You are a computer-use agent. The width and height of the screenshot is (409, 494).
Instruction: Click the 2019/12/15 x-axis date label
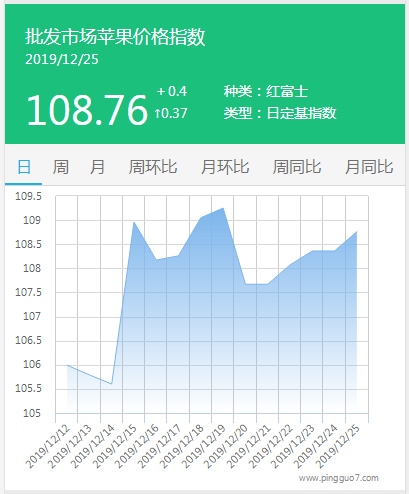[x=115, y=447]
